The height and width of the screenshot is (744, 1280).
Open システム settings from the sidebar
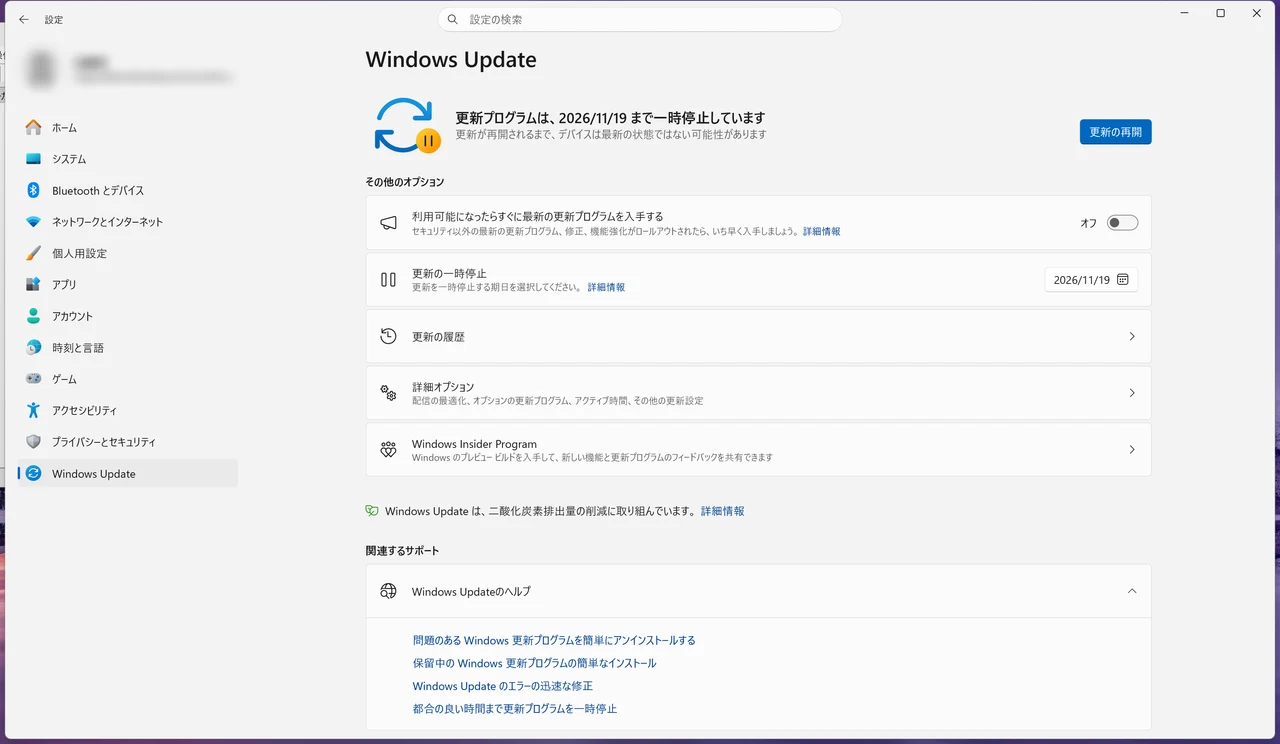(x=128, y=159)
